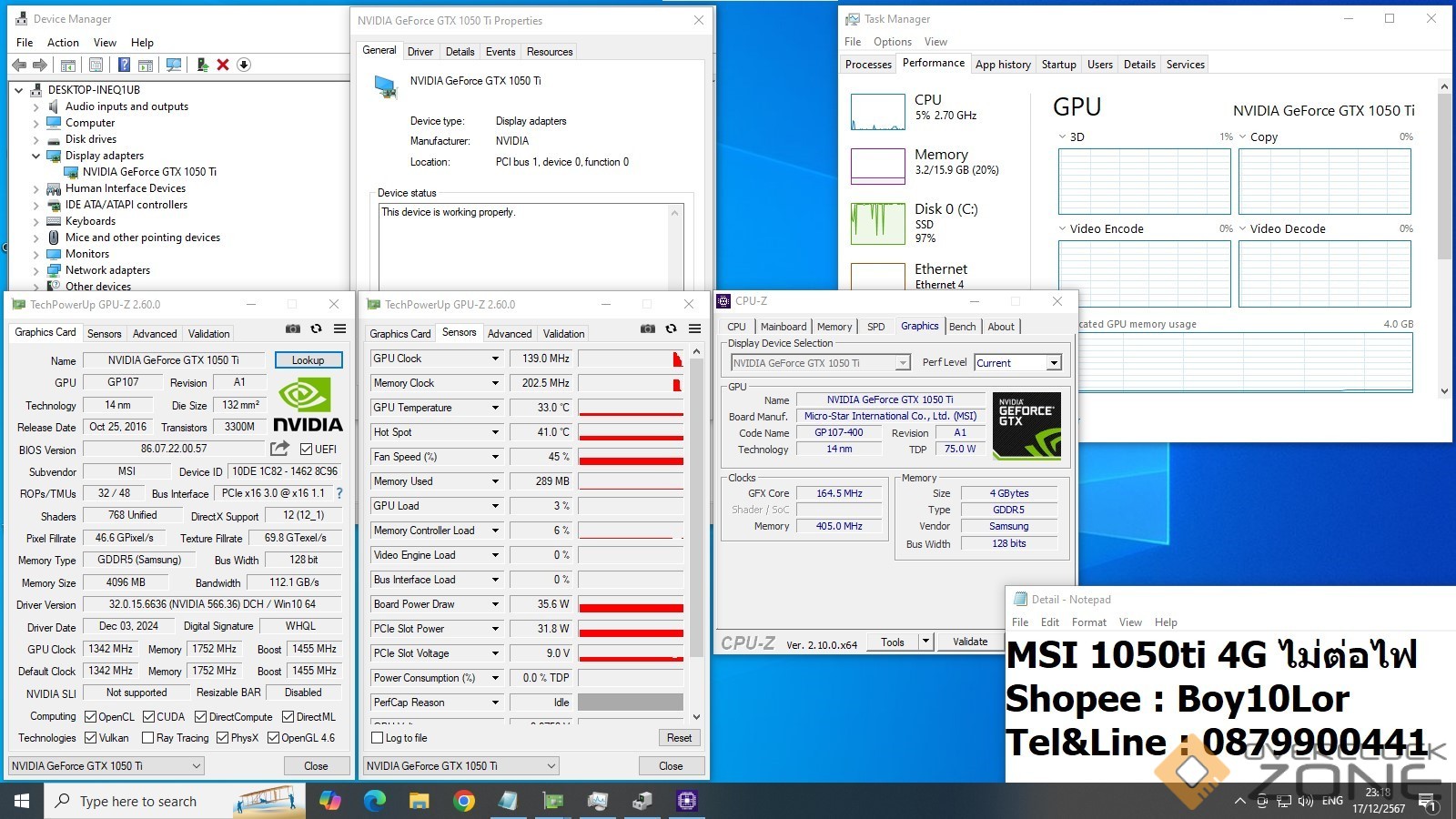Click the Device Manager back arrow
The image size is (1456, 819).
click(x=19, y=65)
